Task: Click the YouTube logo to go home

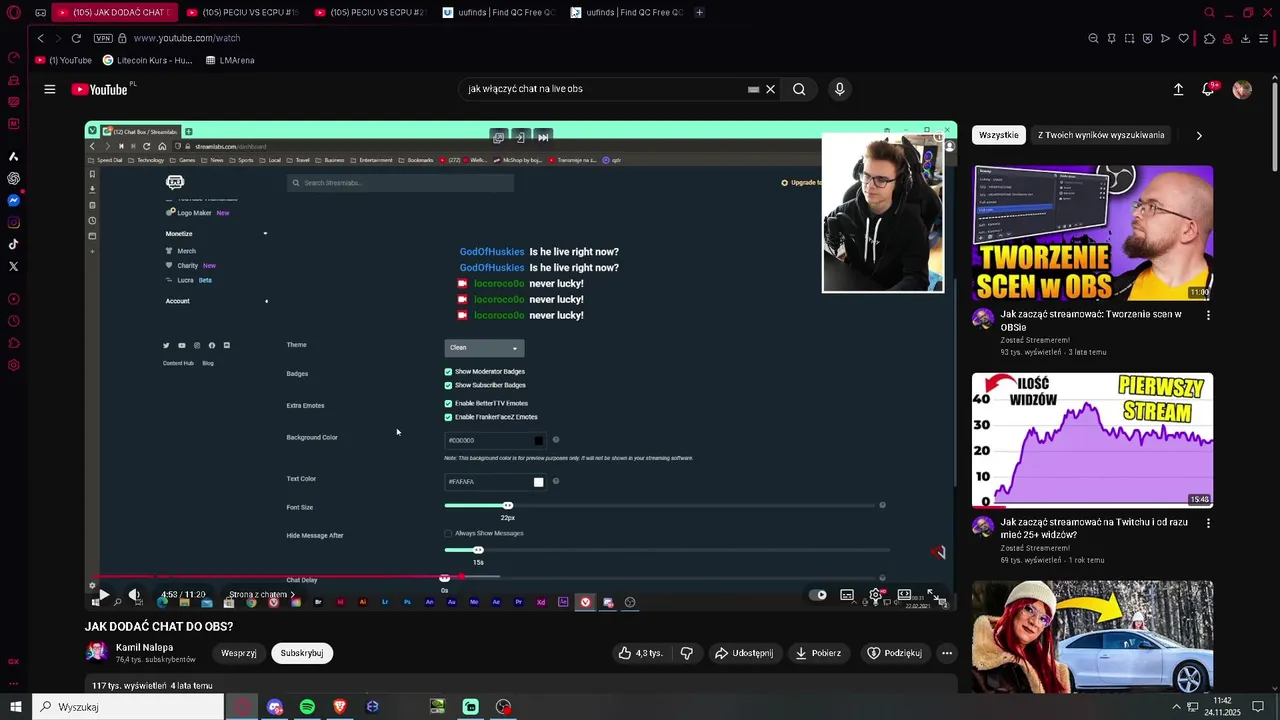Action: pyautogui.click(x=99, y=89)
